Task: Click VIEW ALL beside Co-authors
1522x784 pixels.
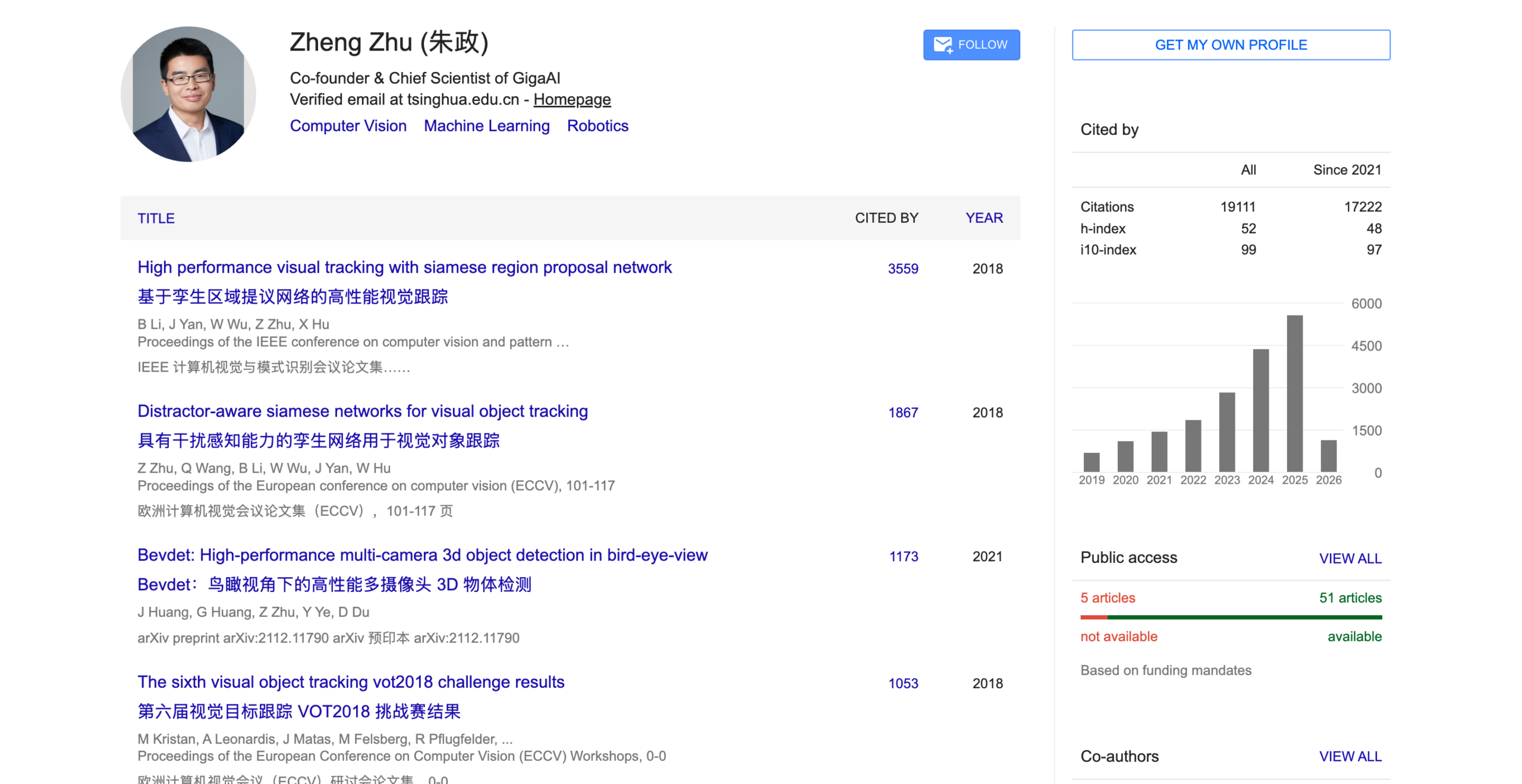Action: coord(1351,756)
